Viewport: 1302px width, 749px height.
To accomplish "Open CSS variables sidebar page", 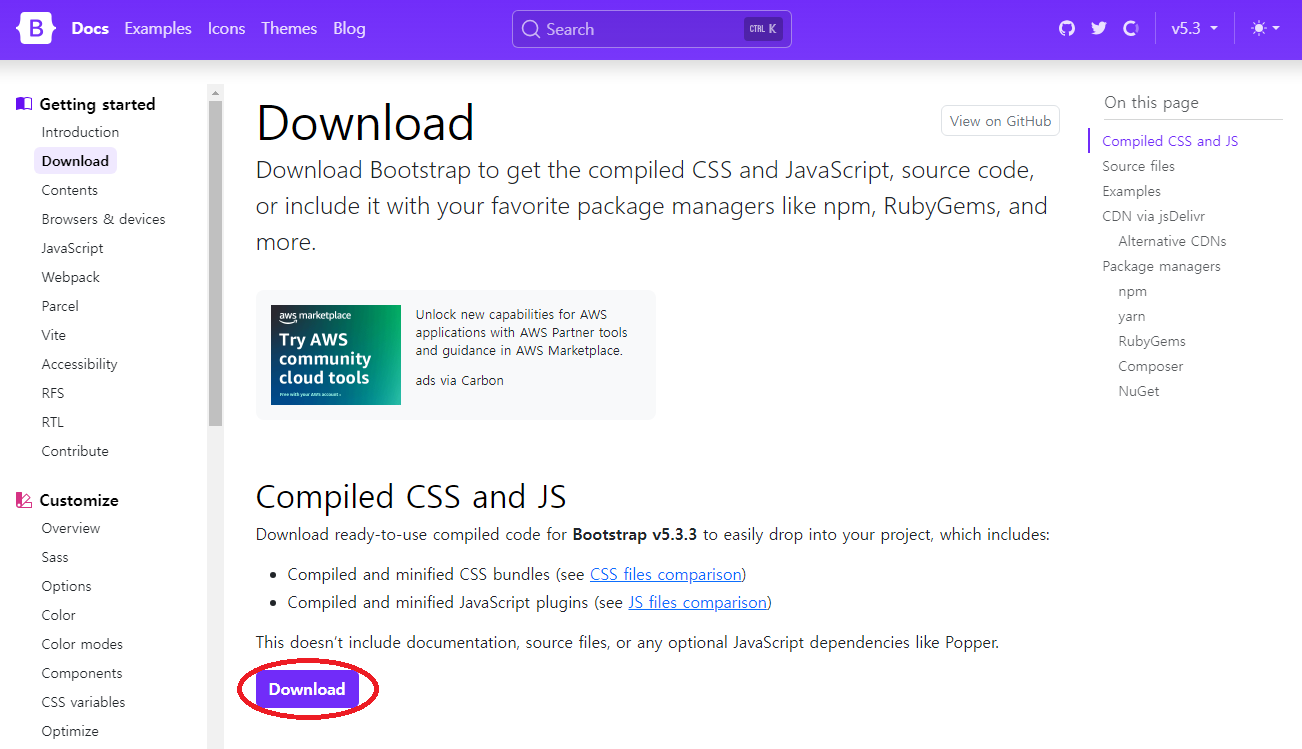I will click(83, 702).
